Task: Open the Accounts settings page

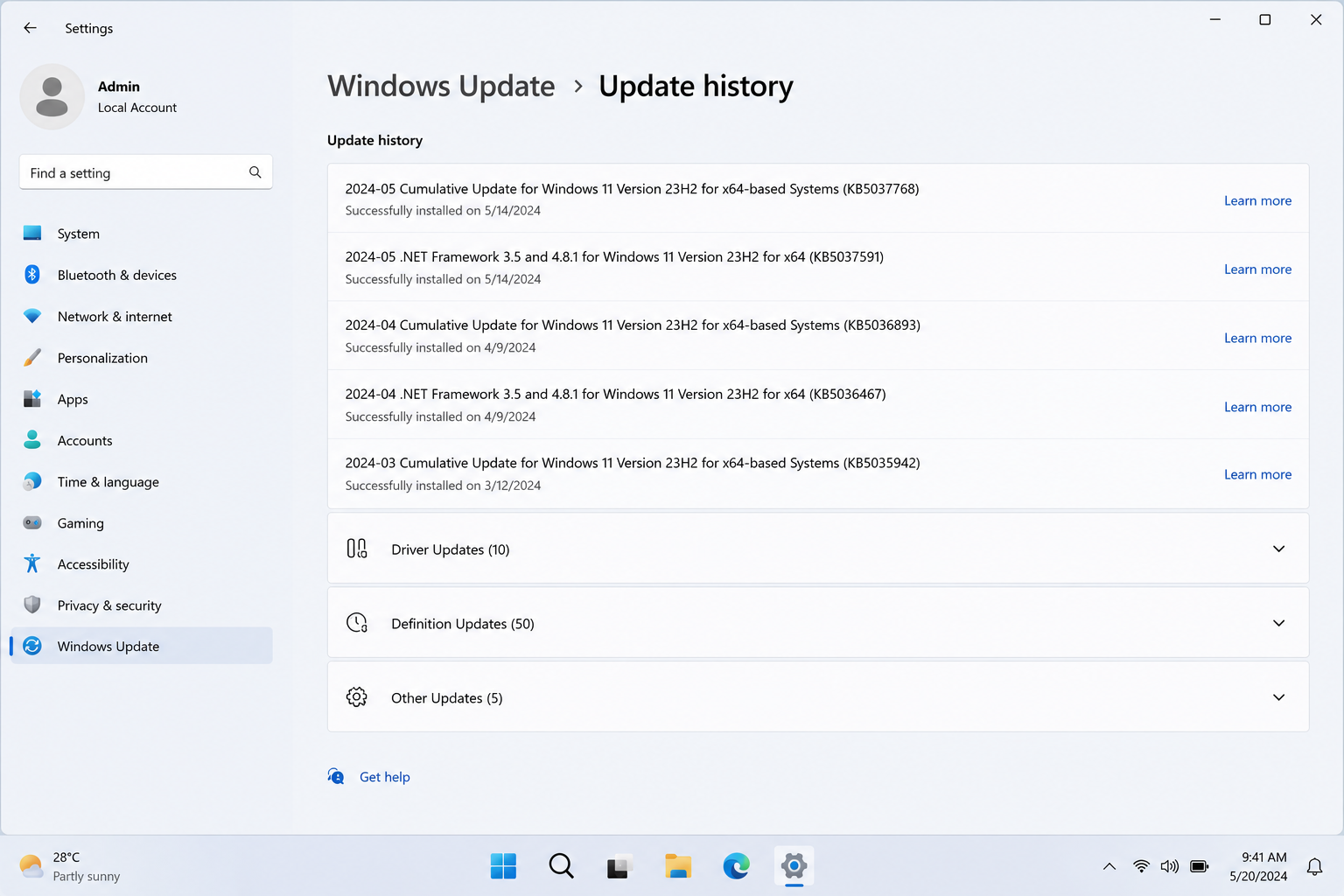Action: (142, 440)
